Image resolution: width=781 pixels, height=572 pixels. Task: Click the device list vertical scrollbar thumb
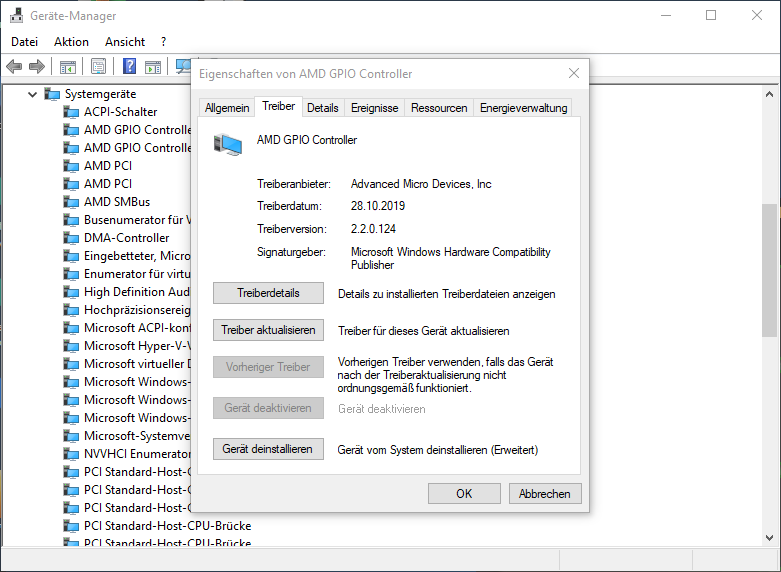[769, 271]
